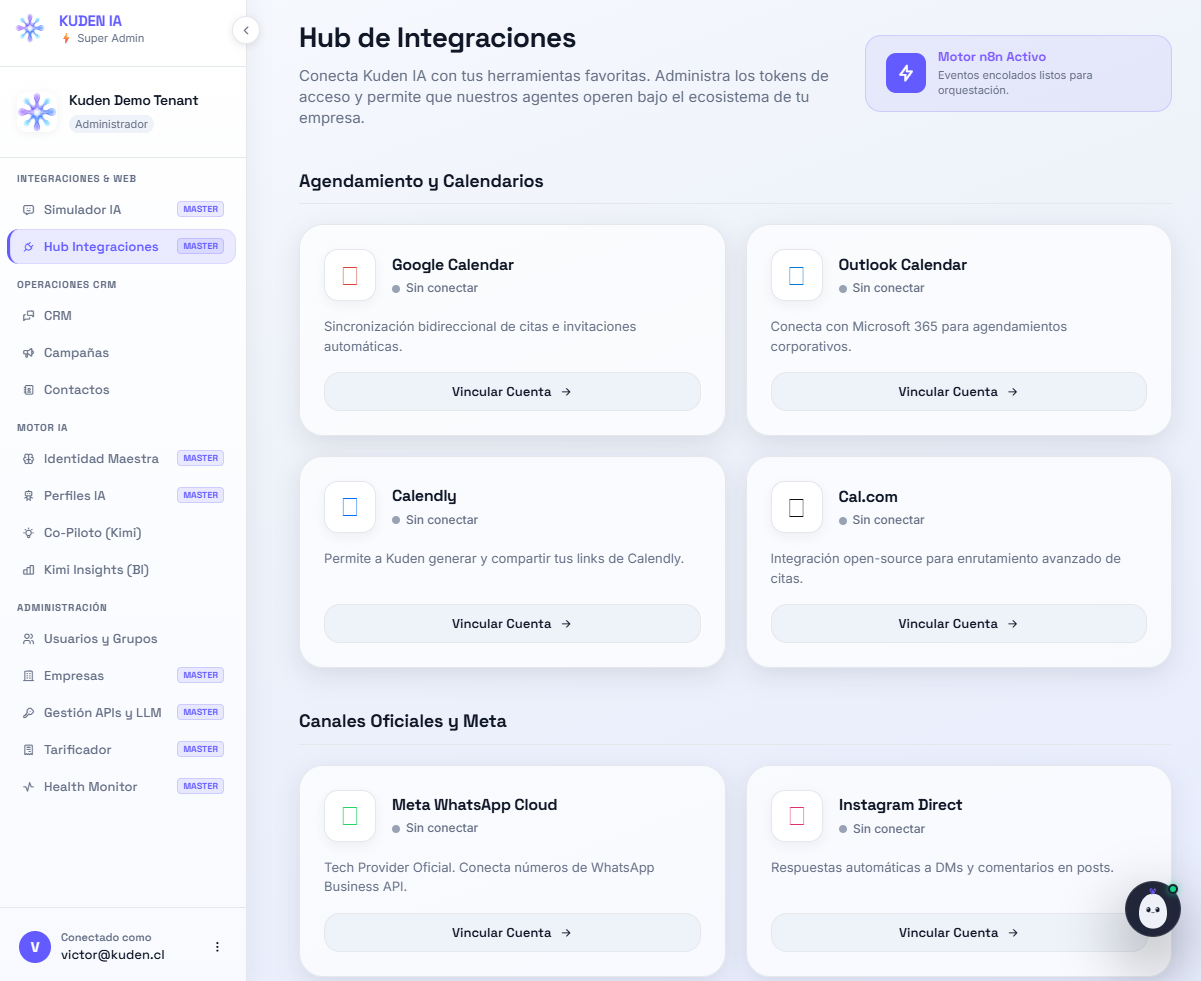Open the user options menu
The width and height of the screenshot is (1201, 981).
pyautogui.click(x=217, y=946)
